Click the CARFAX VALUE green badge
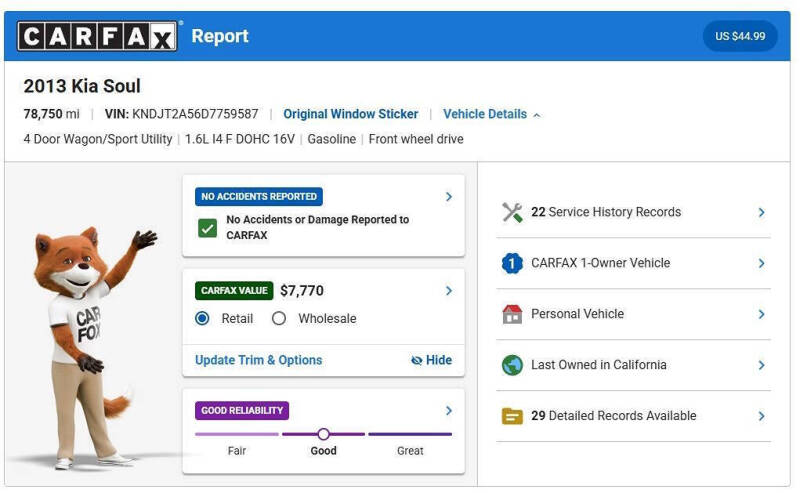This screenshot has height=493, width=800. click(x=234, y=290)
